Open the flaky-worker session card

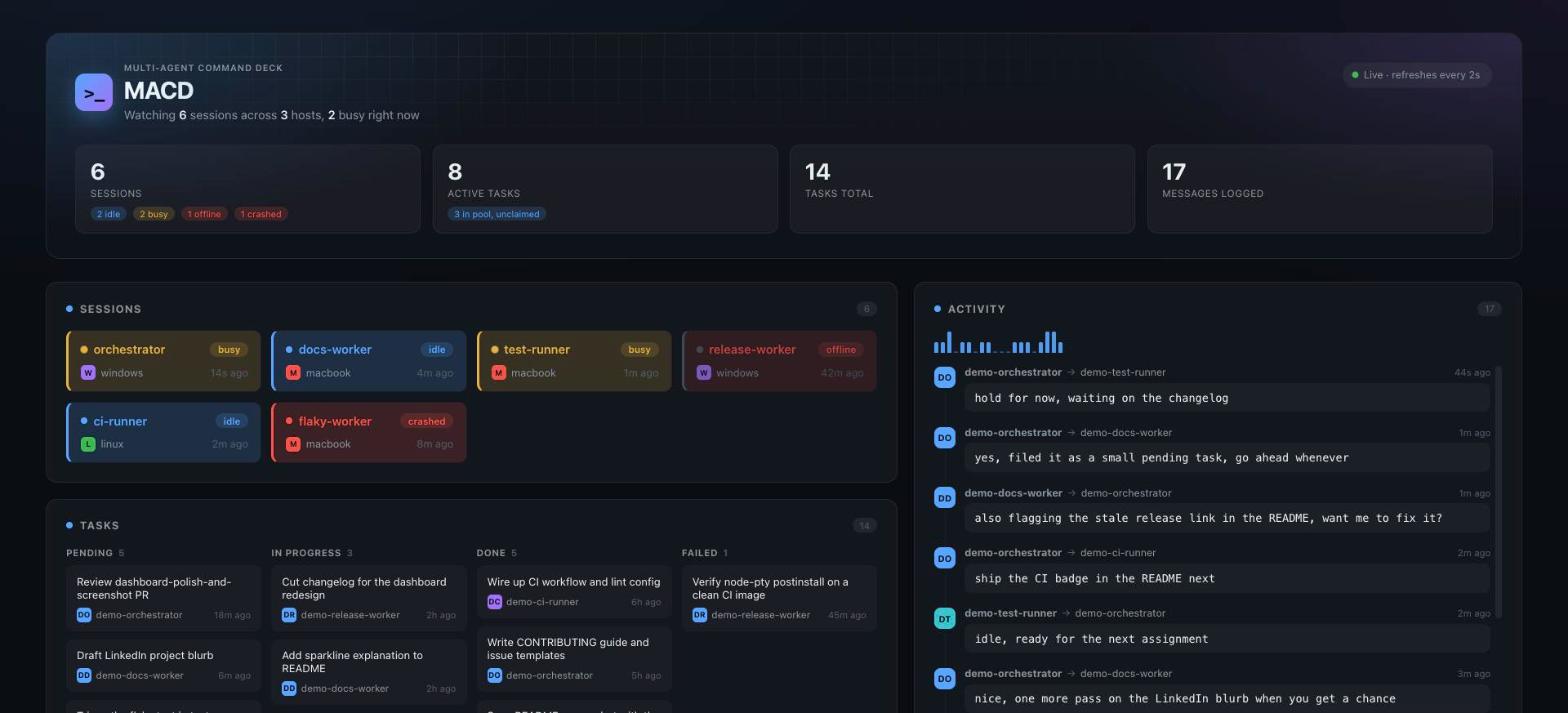point(368,432)
